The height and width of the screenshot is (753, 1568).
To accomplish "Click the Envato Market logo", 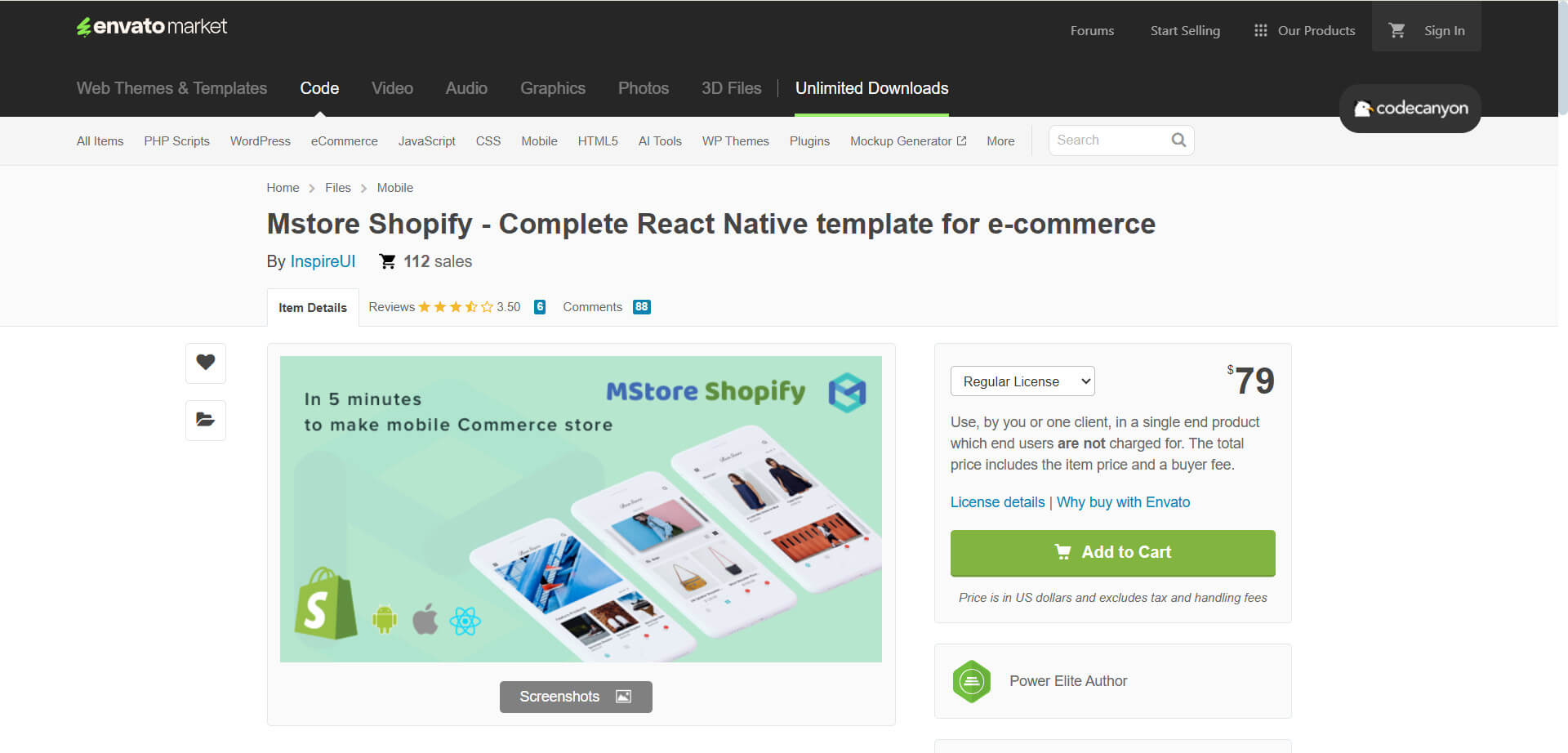I will pos(152,27).
